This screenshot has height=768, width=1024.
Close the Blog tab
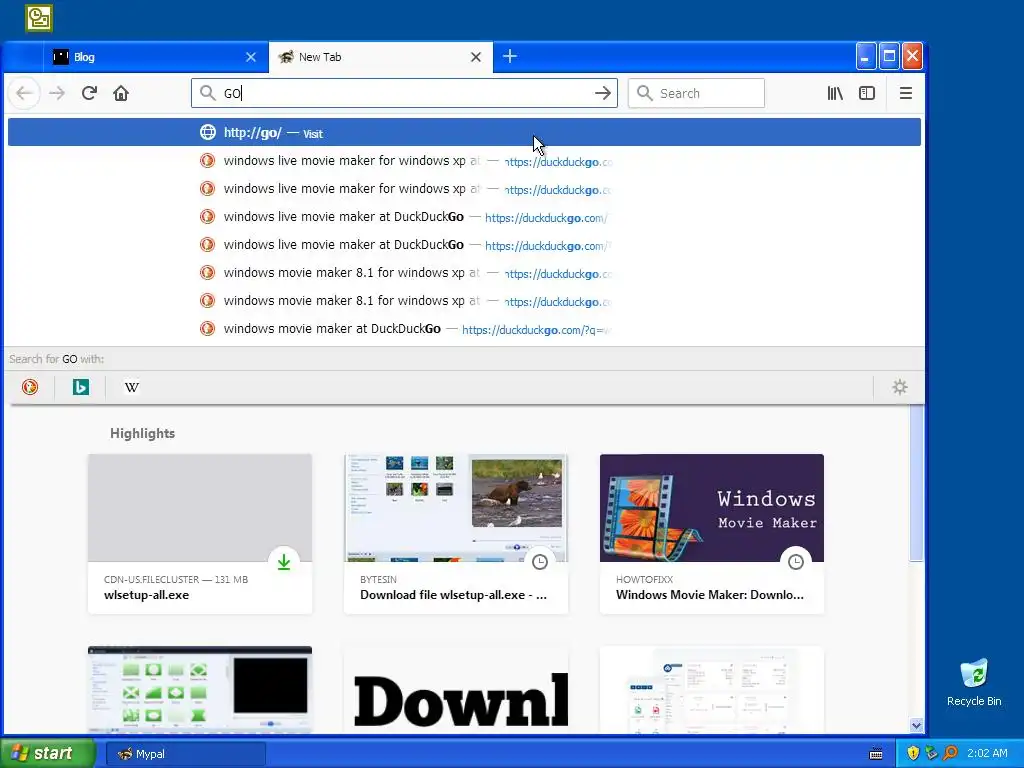click(x=251, y=57)
